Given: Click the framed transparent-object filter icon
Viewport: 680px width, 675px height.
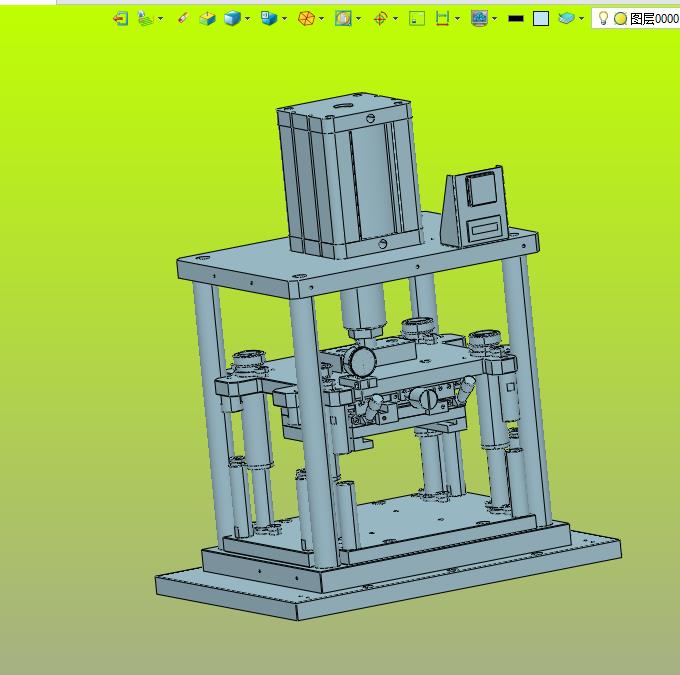Looking at the screenshot, I should pos(343,19).
